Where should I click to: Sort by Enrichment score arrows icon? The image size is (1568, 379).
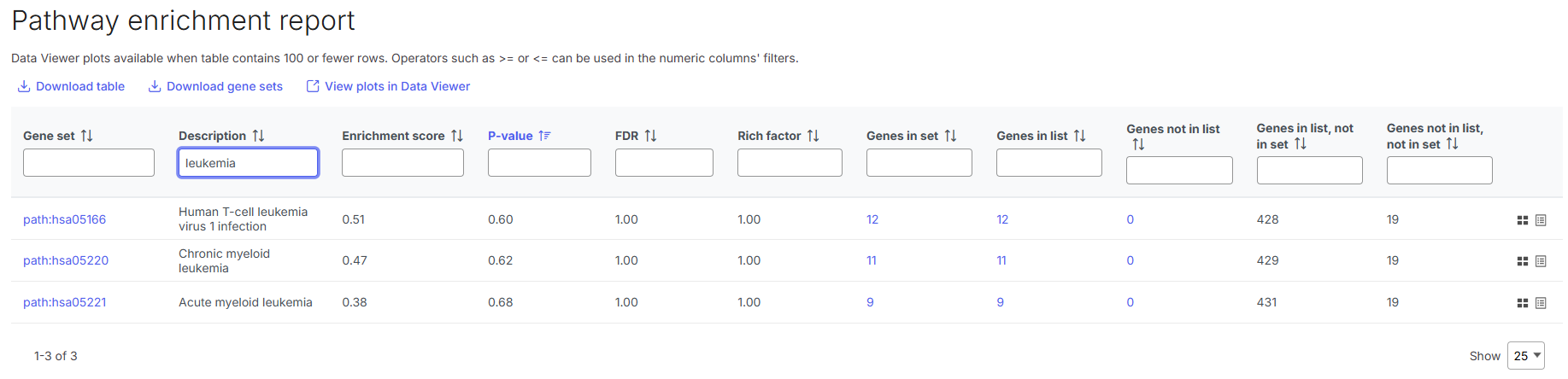coord(457,136)
